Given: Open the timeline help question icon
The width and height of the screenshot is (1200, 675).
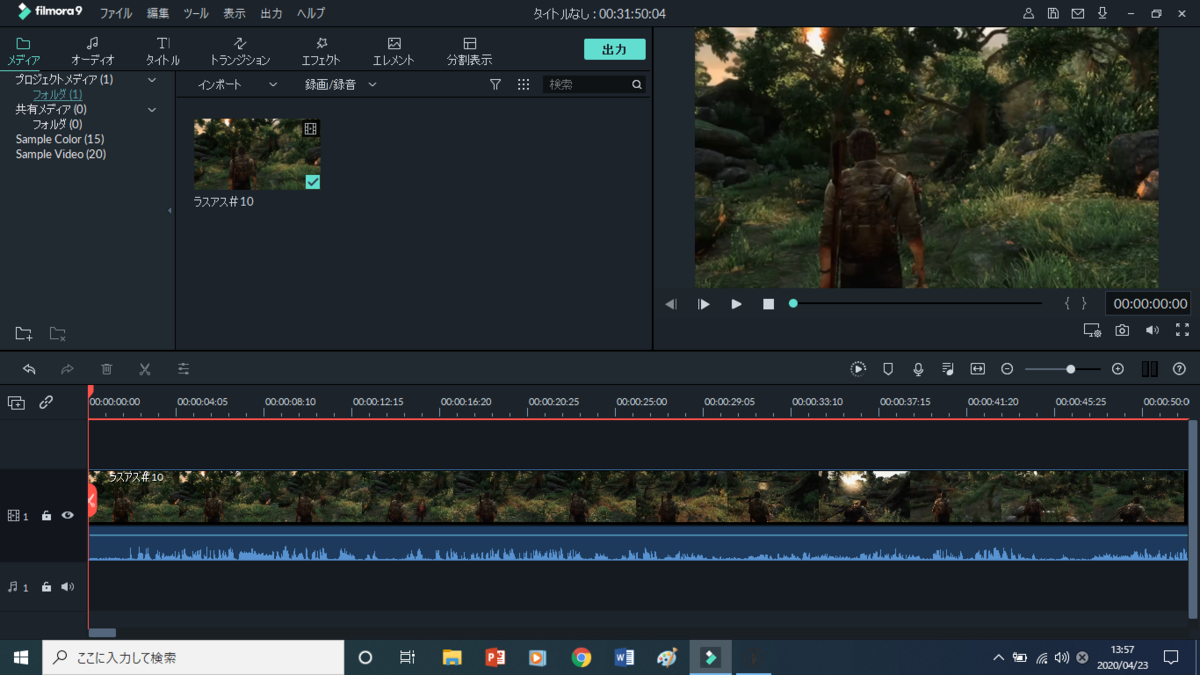Looking at the screenshot, I should [x=1179, y=369].
